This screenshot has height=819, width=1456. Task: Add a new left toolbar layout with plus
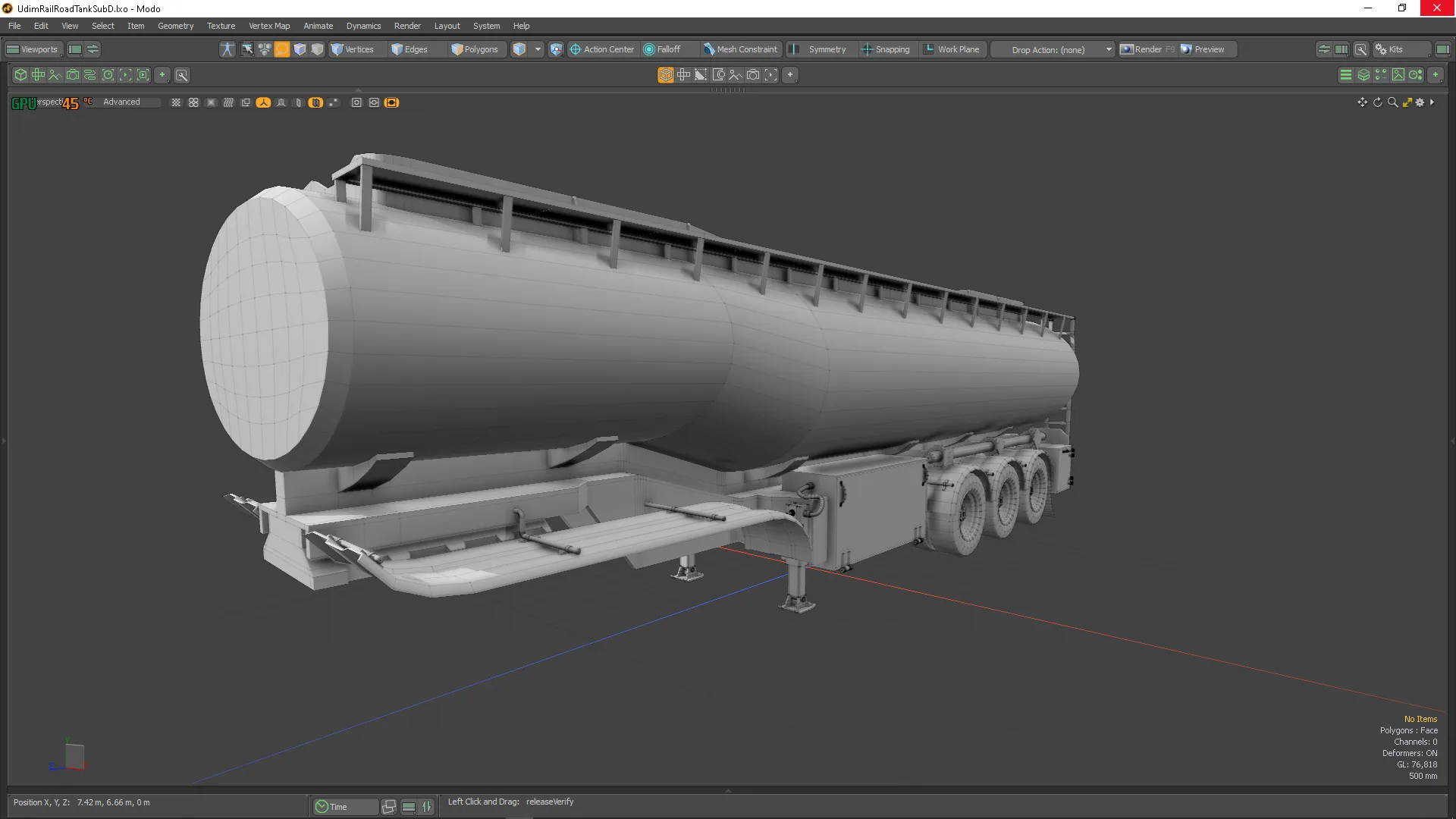click(x=162, y=75)
